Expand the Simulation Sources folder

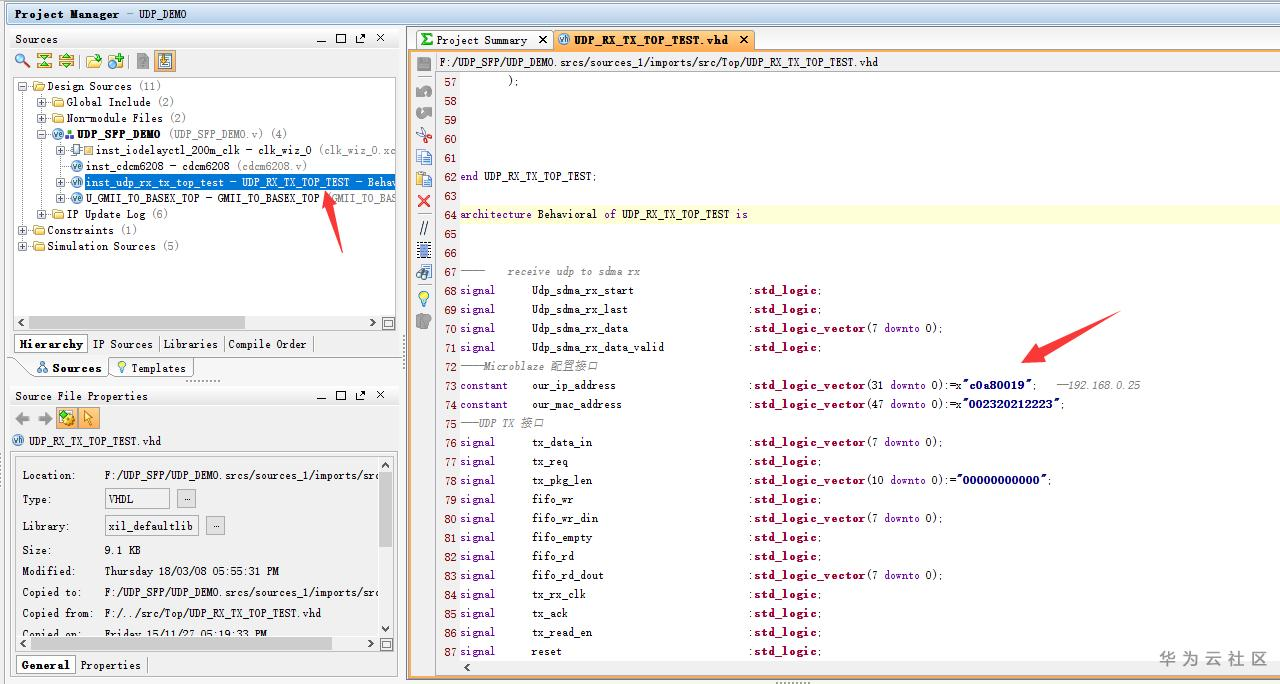pyautogui.click(x=23, y=246)
